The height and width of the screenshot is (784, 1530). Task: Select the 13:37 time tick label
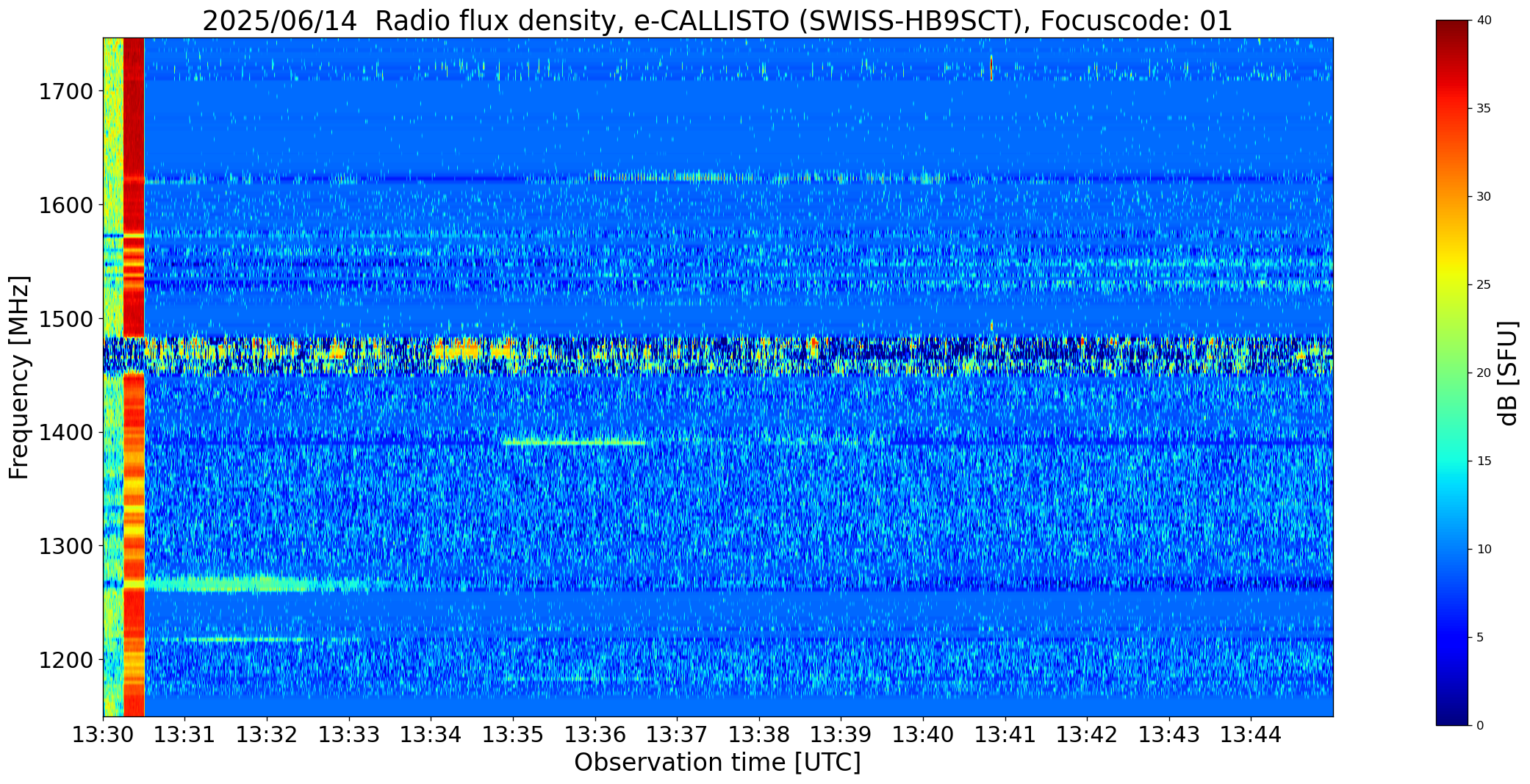coord(678,735)
